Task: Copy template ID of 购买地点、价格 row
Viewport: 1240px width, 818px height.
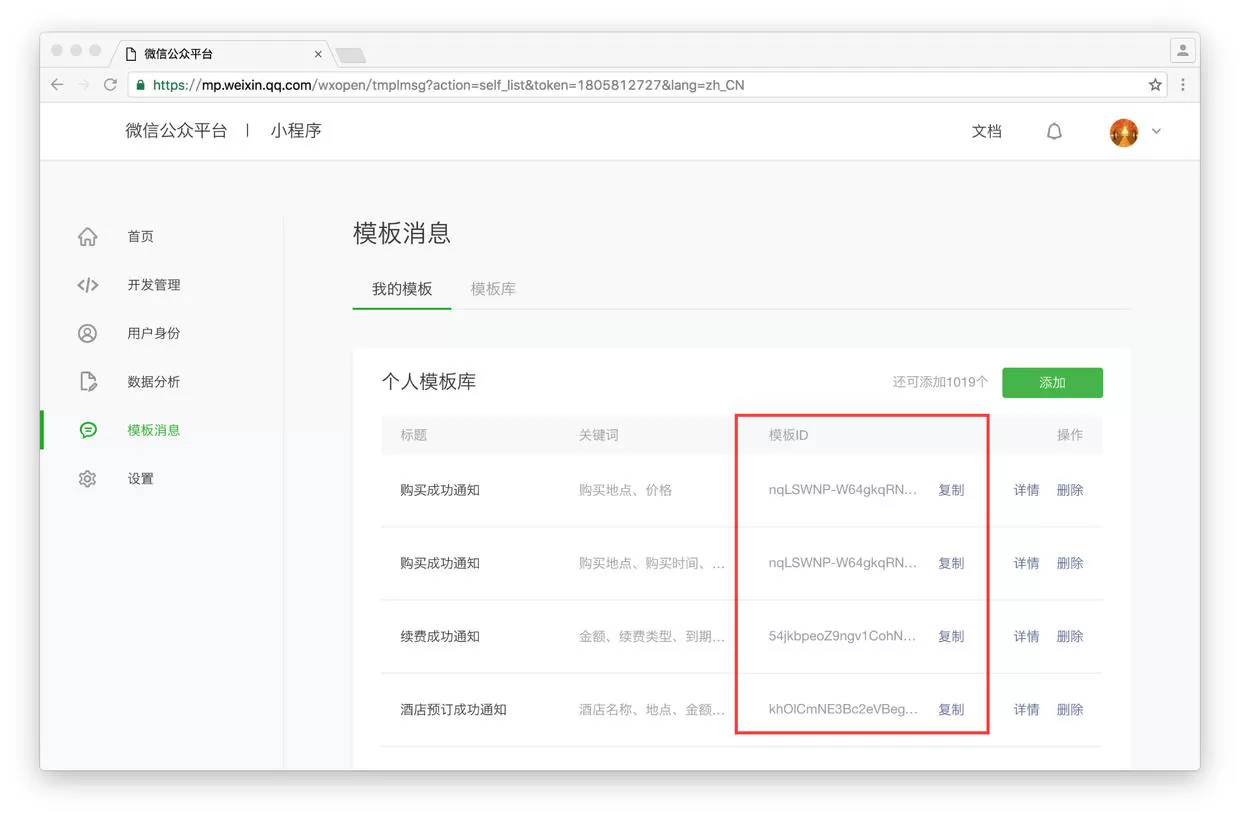Action: tap(951, 490)
